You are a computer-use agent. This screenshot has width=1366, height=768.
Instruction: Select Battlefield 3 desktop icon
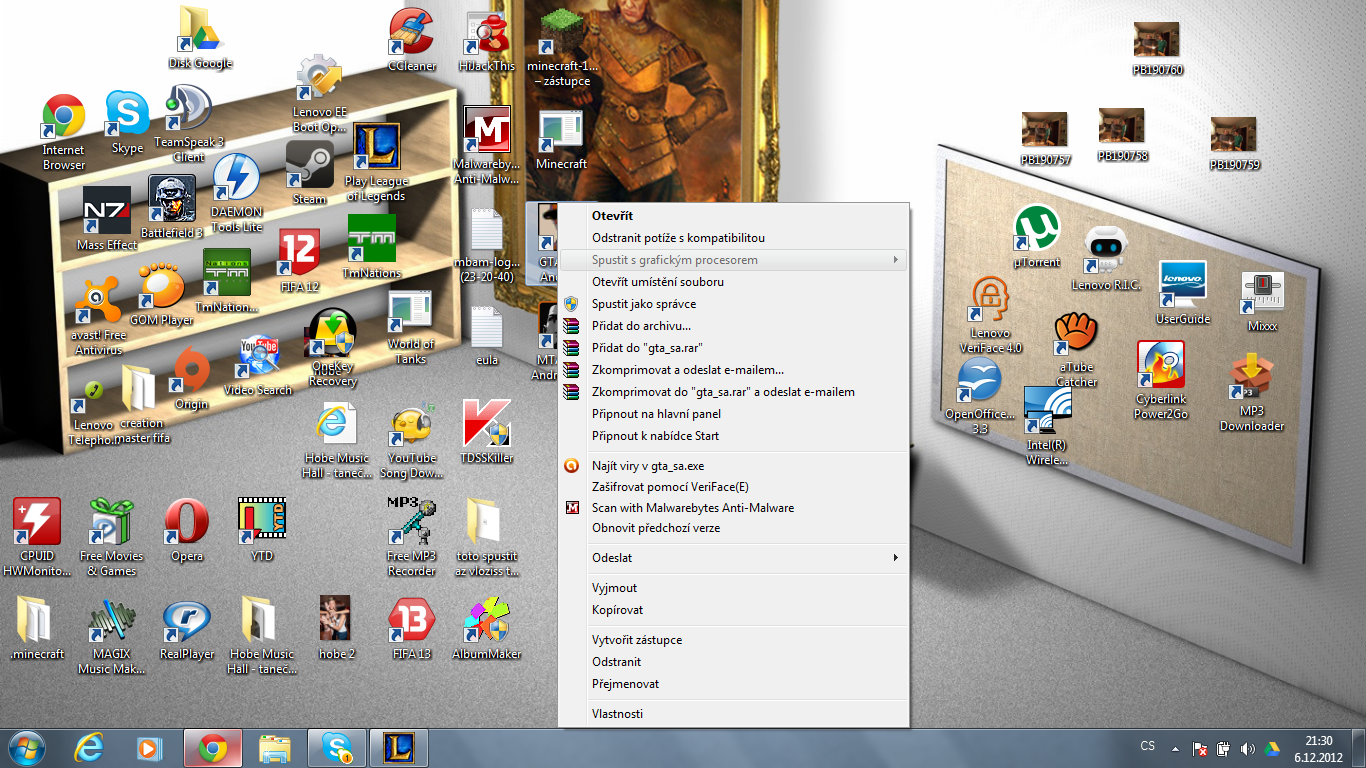pos(172,207)
